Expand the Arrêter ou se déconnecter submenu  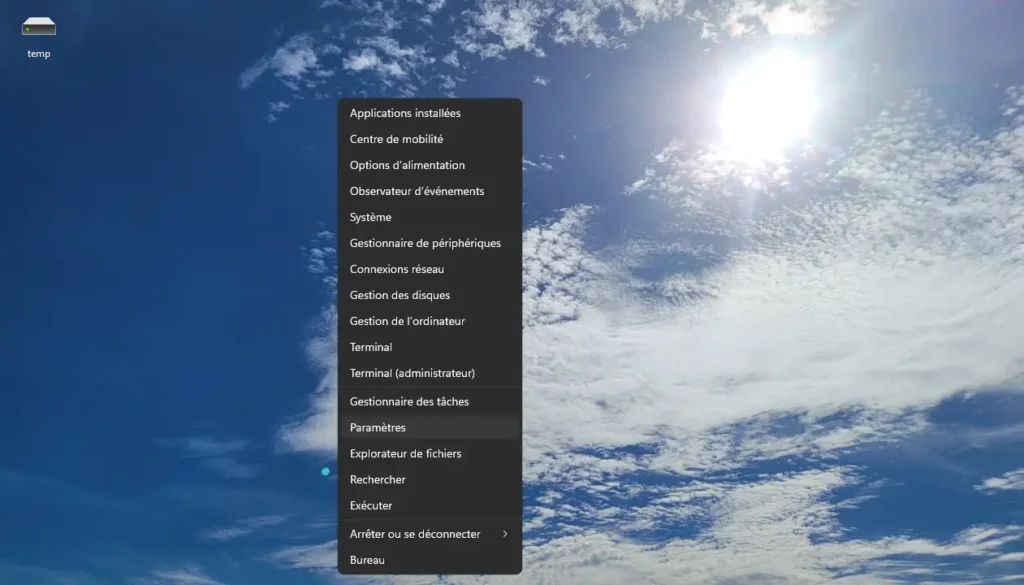coord(430,534)
